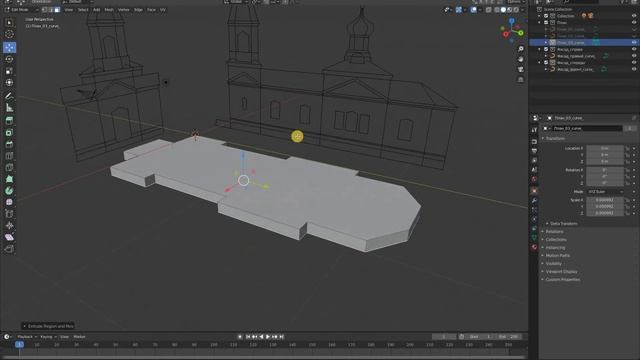Viewport: 640px width, 360px height.
Task: Open the Select menu
Action: click(83, 10)
